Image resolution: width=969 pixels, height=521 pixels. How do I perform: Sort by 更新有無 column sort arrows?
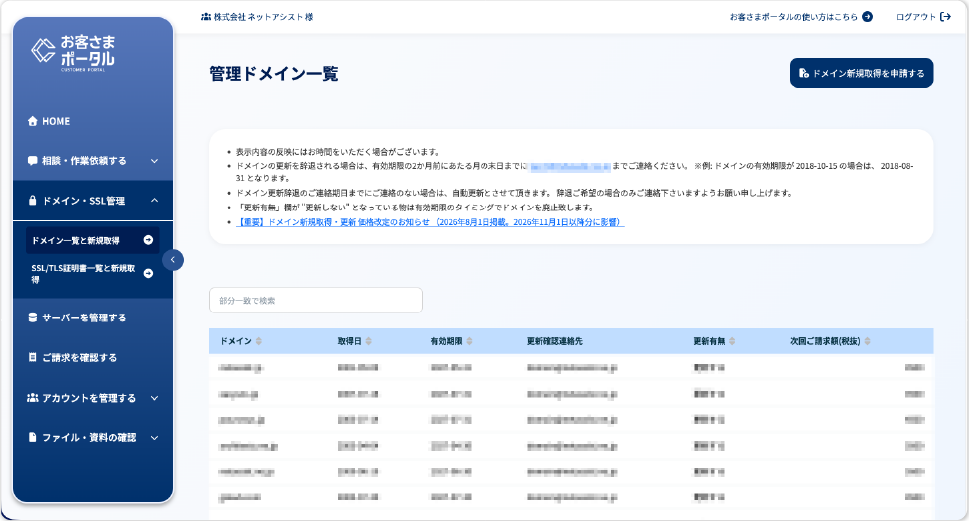(732, 341)
